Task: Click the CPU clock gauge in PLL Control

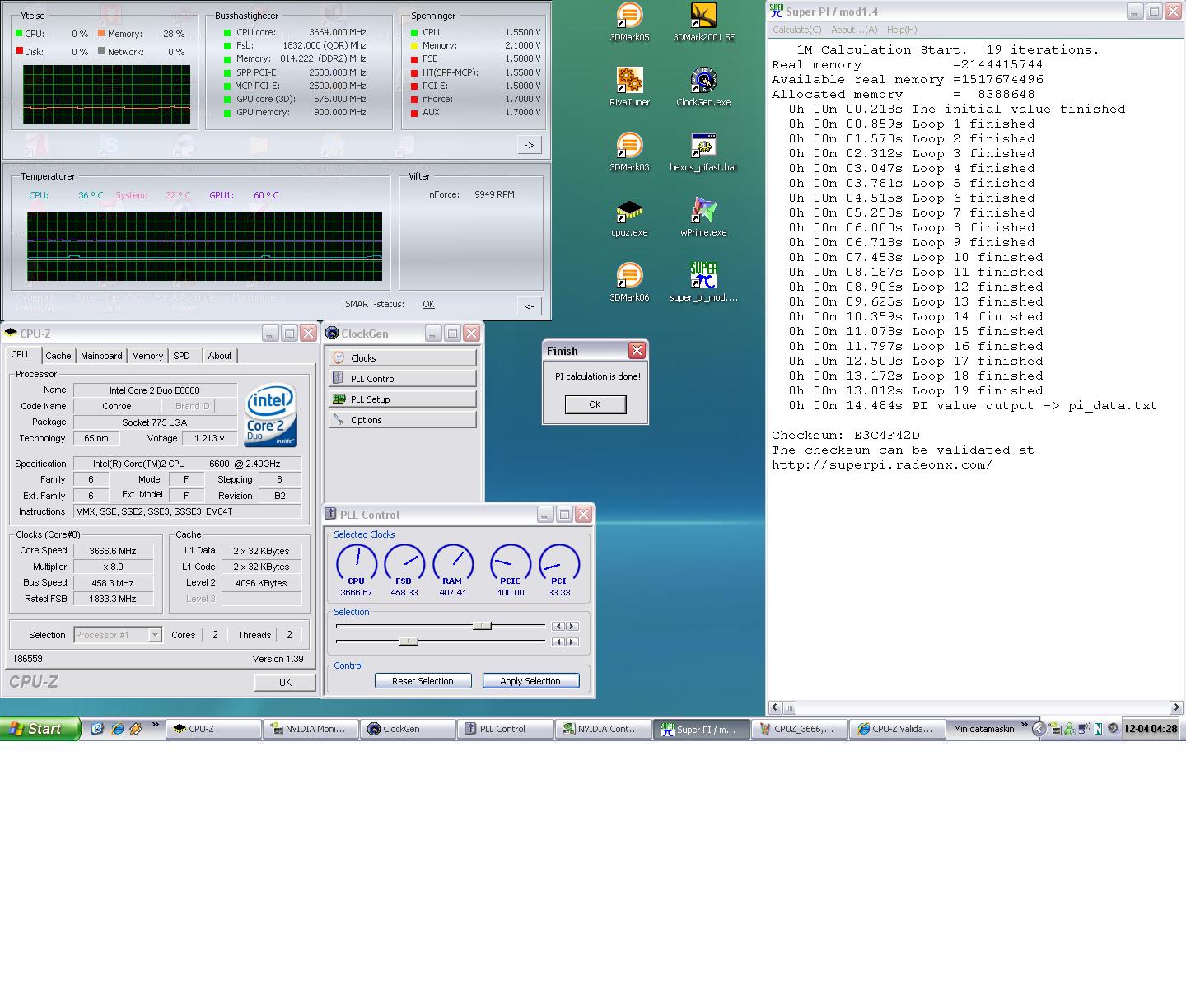Action: coord(356,564)
